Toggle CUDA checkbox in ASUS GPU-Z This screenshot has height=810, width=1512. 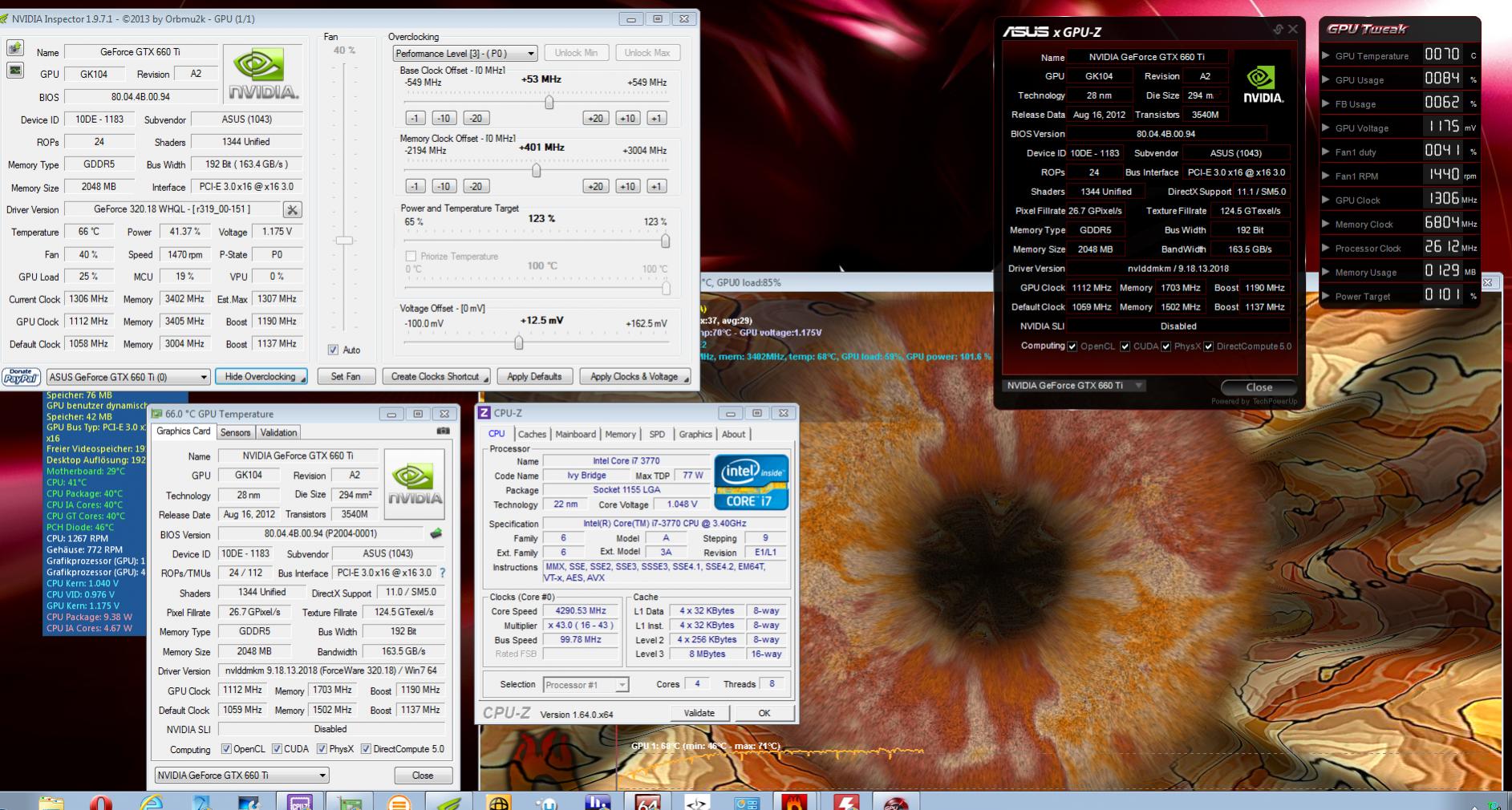1125,346
